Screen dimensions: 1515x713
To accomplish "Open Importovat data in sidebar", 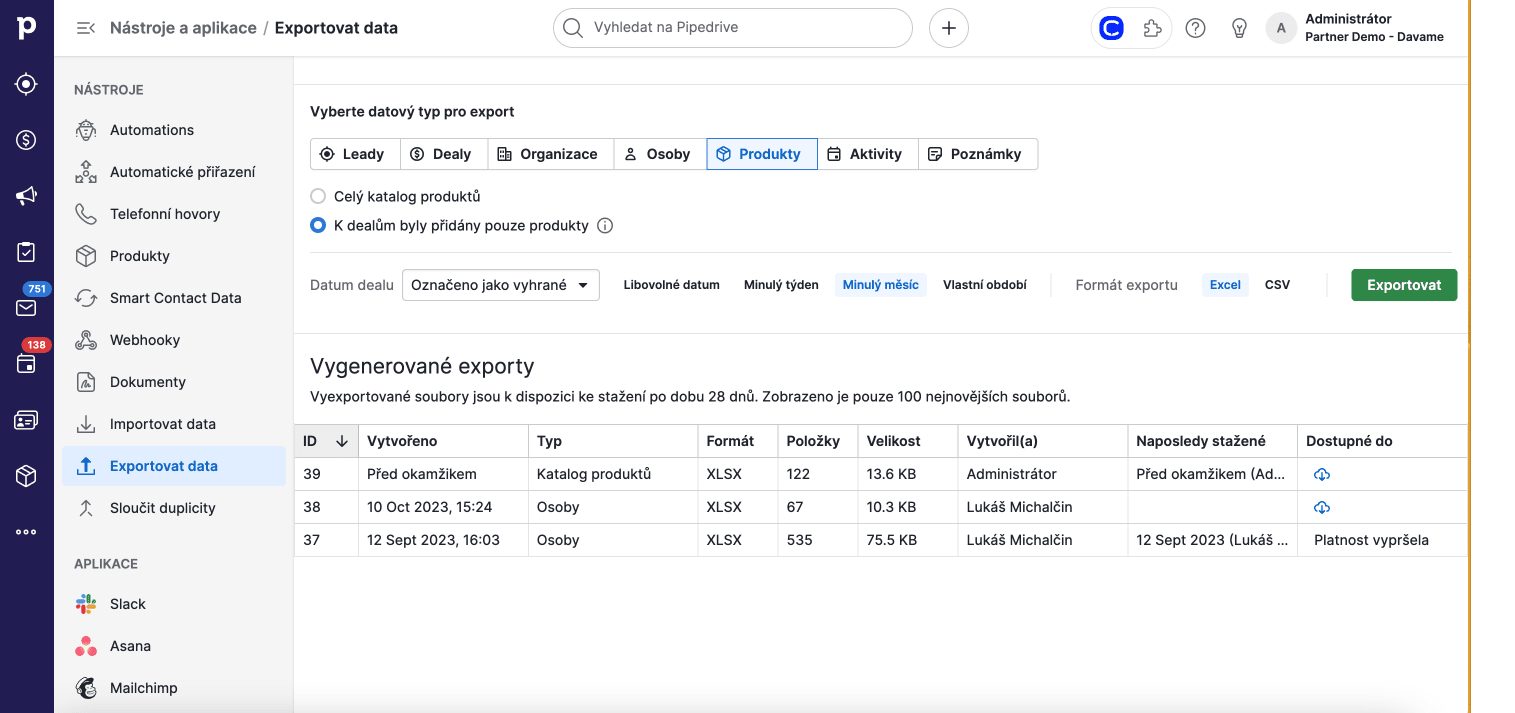I will (162, 424).
